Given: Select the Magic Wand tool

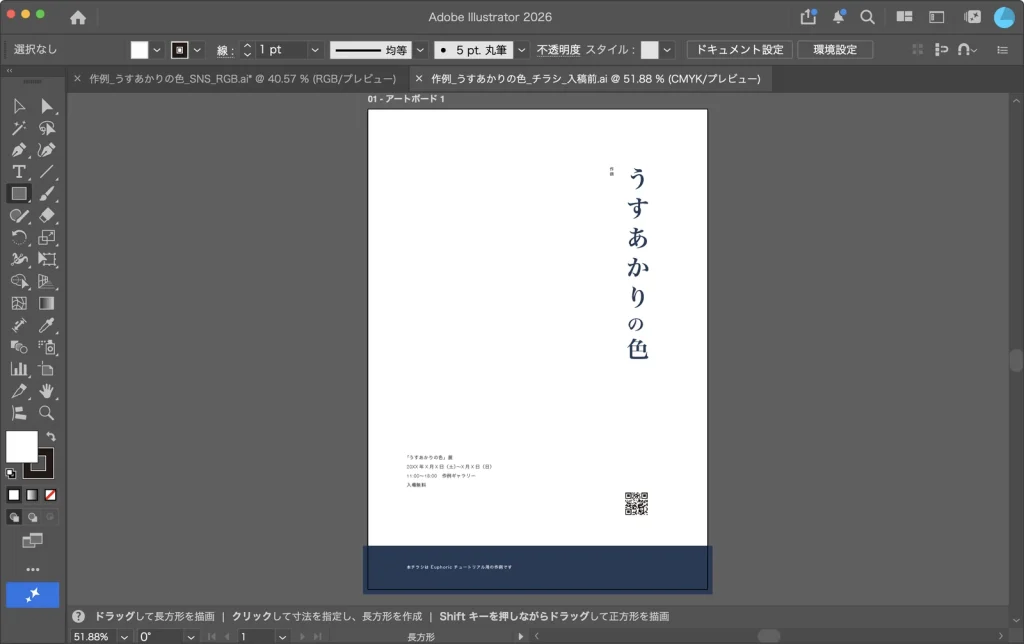Looking at the screenshot, I should (19, 128).
